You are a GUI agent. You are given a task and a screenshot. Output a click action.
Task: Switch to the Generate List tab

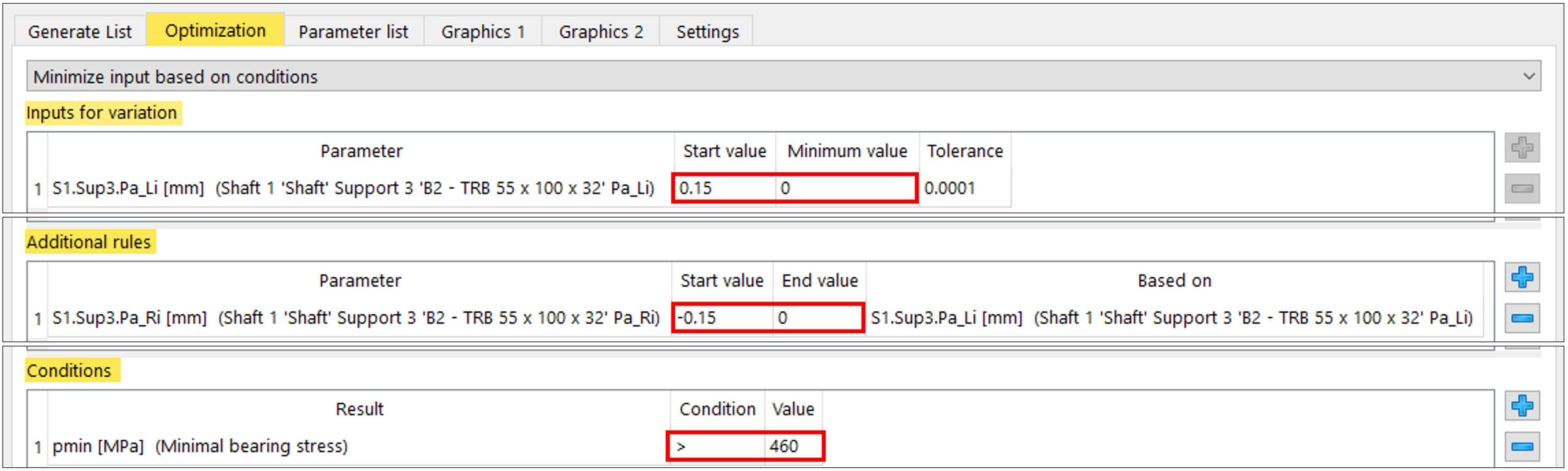(x=80, y=32)
